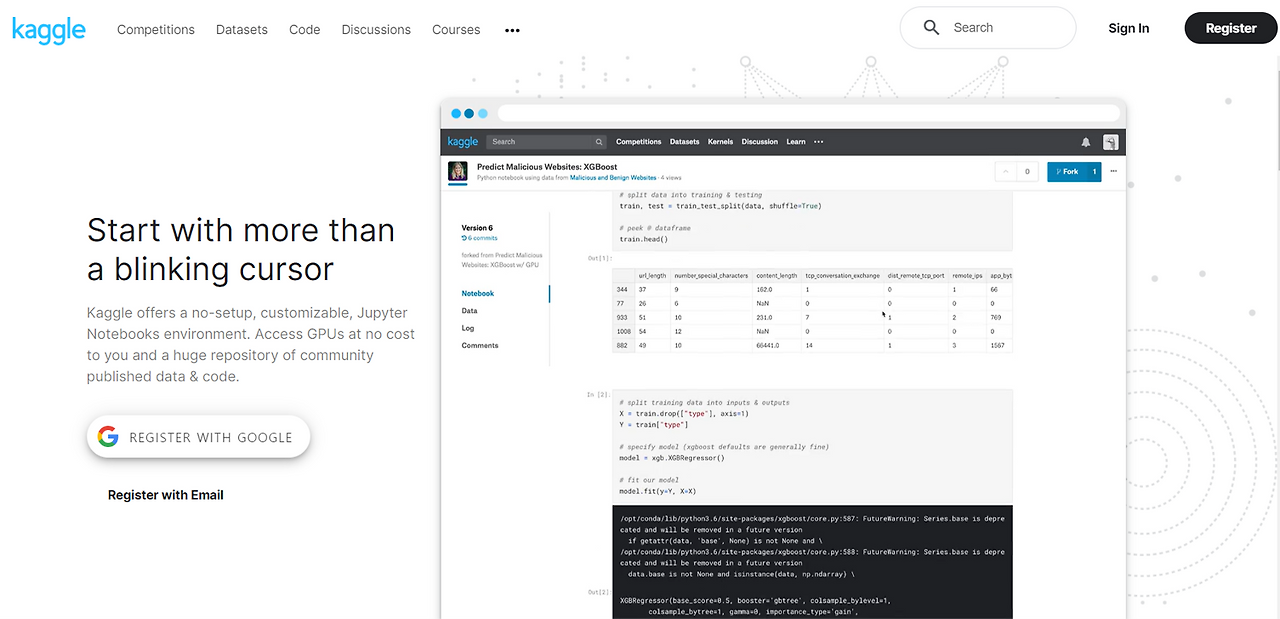Open the Malicious and Benign Websites dataset link
The height and width of the screenshot is (619, 1280).
612,178
